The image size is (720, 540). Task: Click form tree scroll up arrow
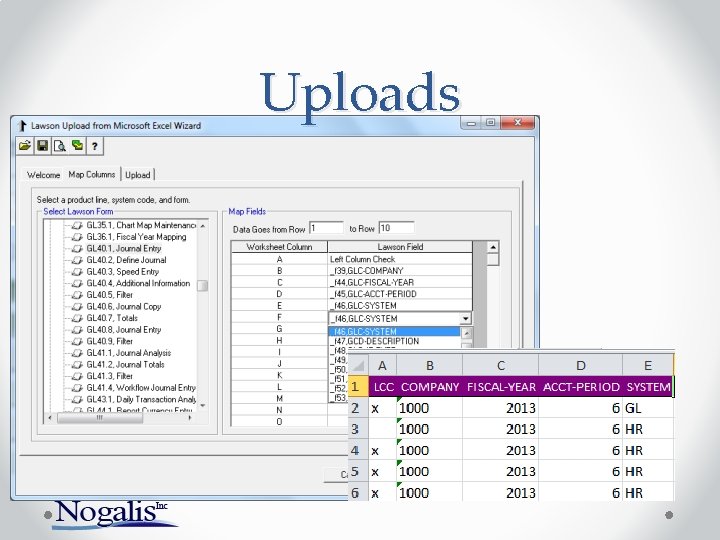[202, 226]
